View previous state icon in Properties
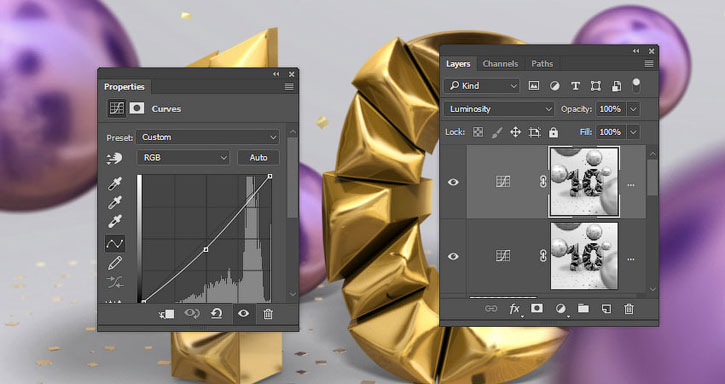Viewport: 725px width, 384px height. (x=191, y=314)
